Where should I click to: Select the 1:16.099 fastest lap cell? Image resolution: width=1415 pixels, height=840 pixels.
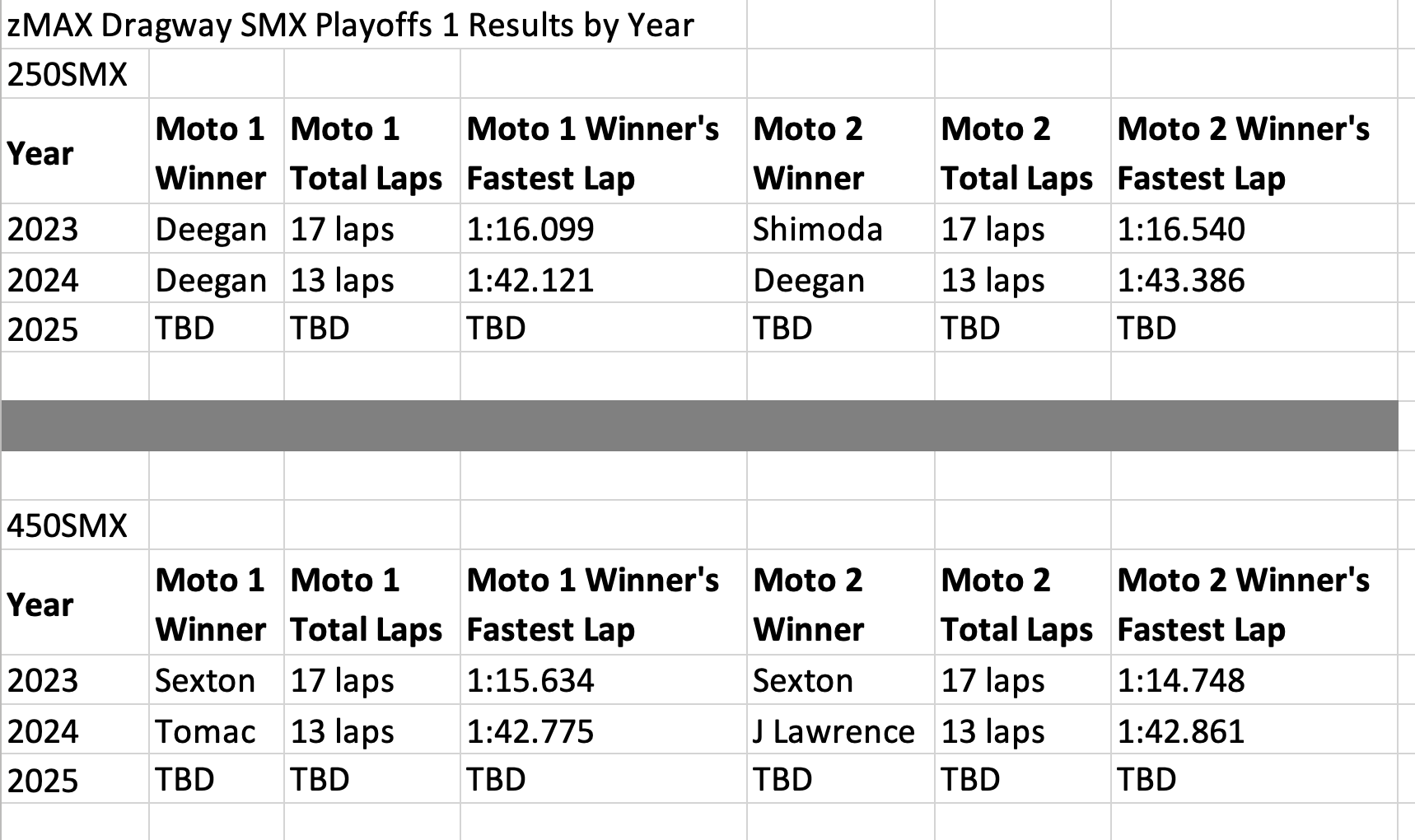530,229
